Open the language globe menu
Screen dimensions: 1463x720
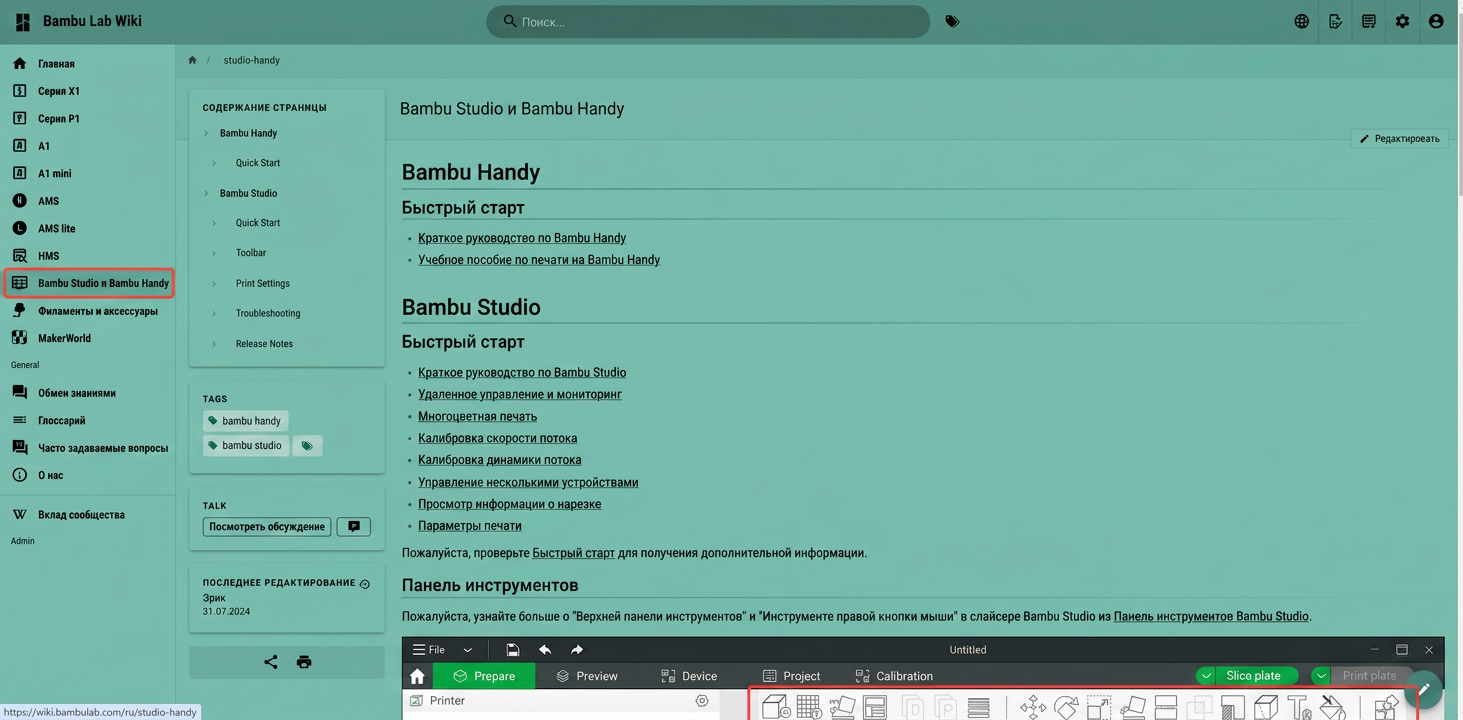click(x=1301, y=21)
